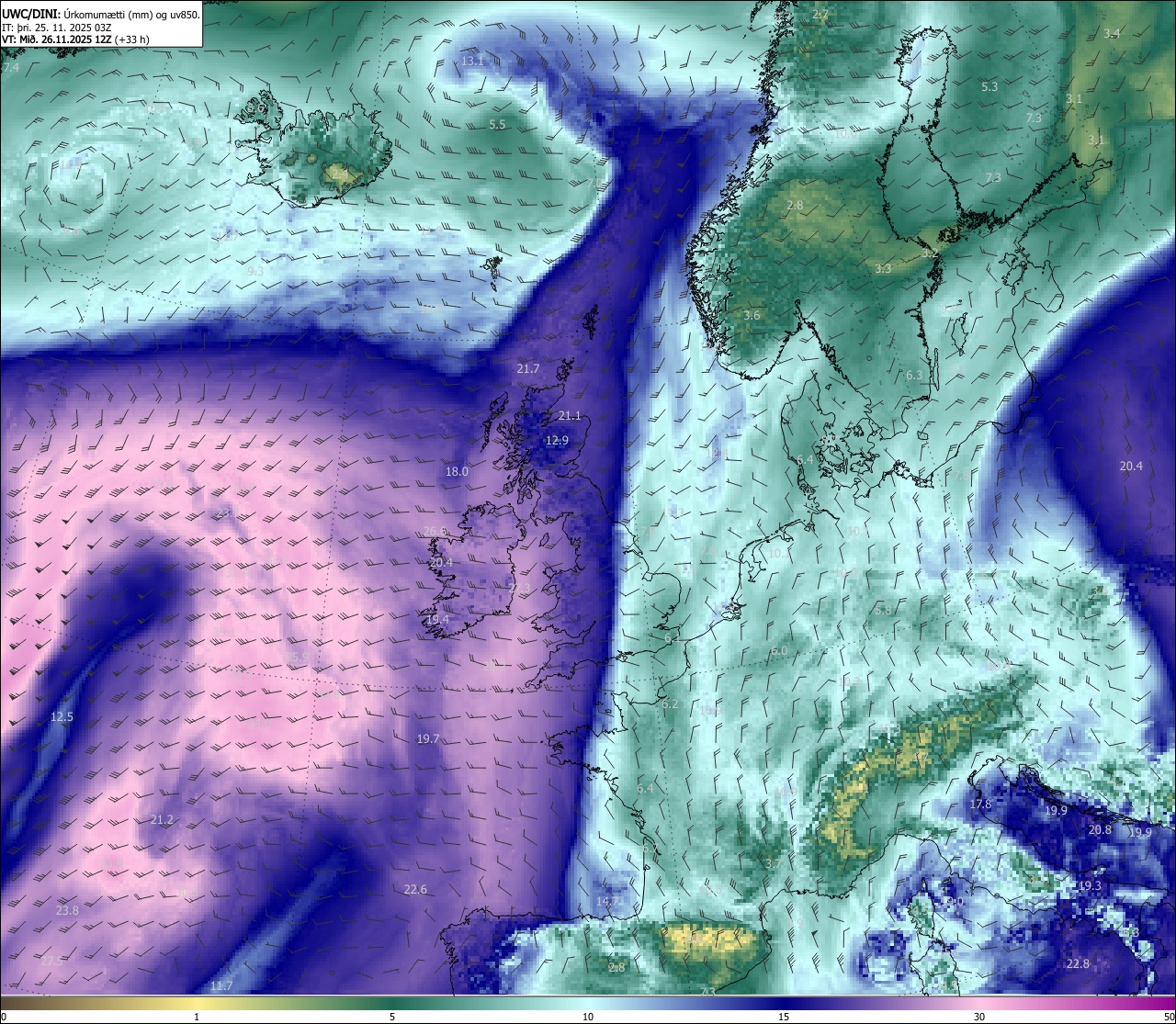Click the 1 tick label on color scale

tap(197, 1017)
